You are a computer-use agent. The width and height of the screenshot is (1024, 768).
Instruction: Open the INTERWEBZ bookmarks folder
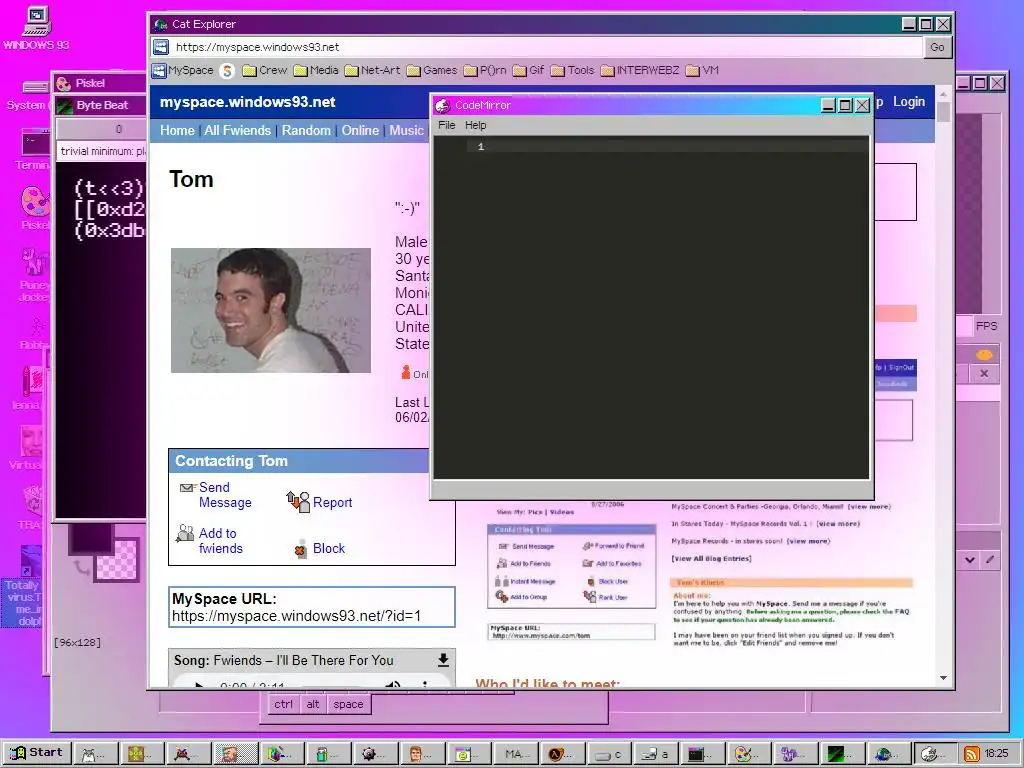(x=640, y=71)
